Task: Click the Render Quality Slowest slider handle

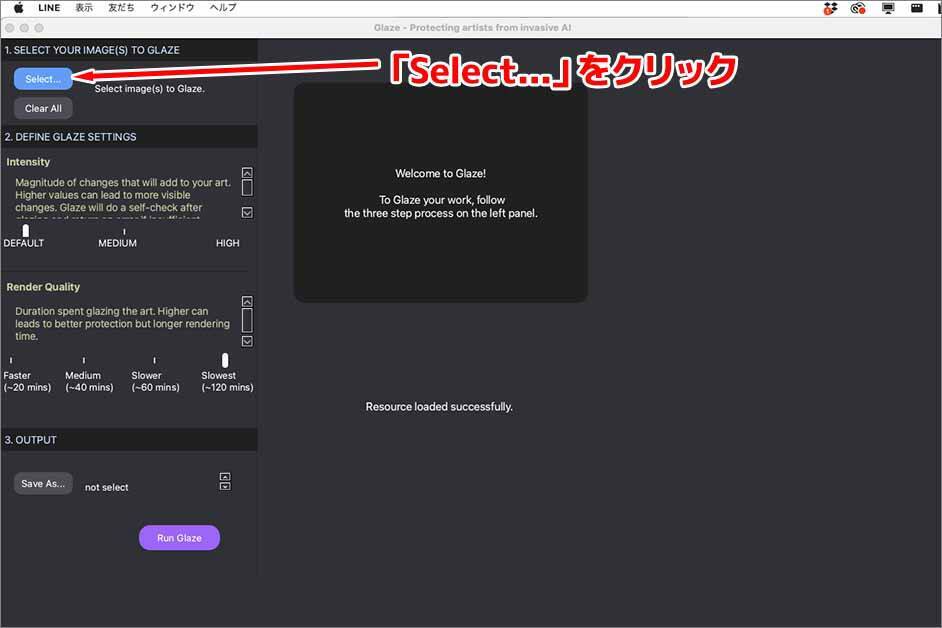Action: pyautogui.click(x=225, y=360)
